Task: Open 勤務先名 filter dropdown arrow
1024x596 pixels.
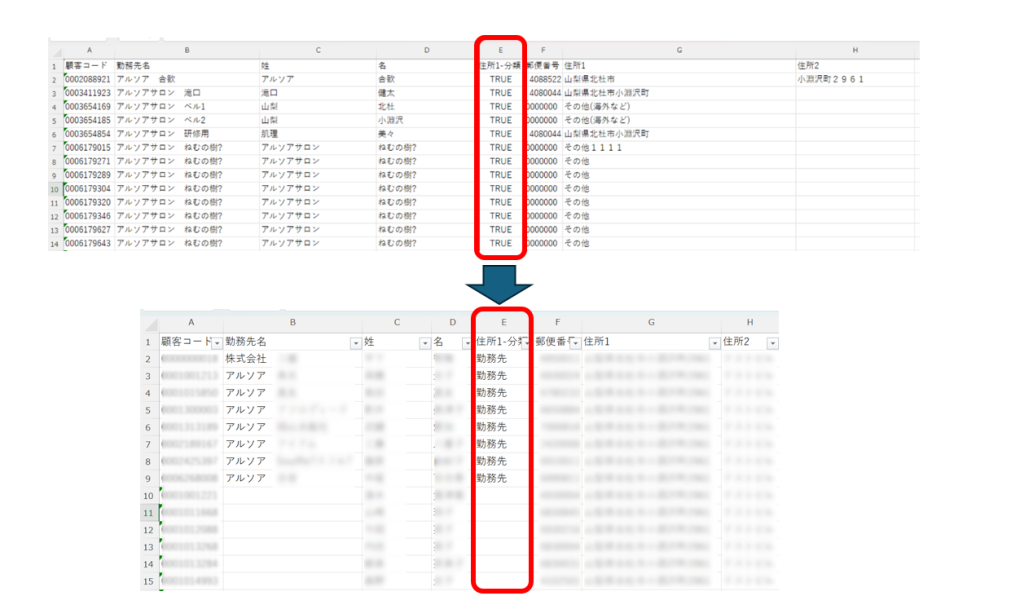Action: point(356,343)
